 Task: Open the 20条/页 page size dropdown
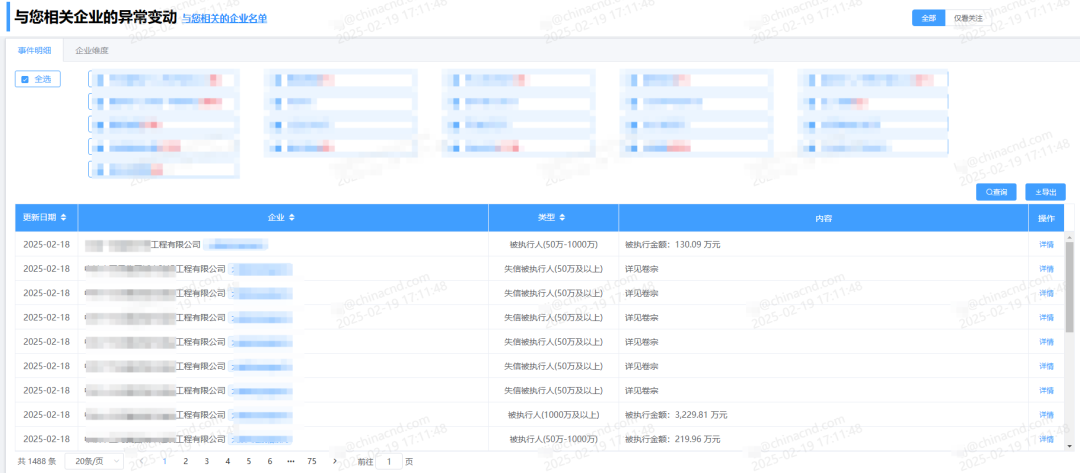coord(94,461)
